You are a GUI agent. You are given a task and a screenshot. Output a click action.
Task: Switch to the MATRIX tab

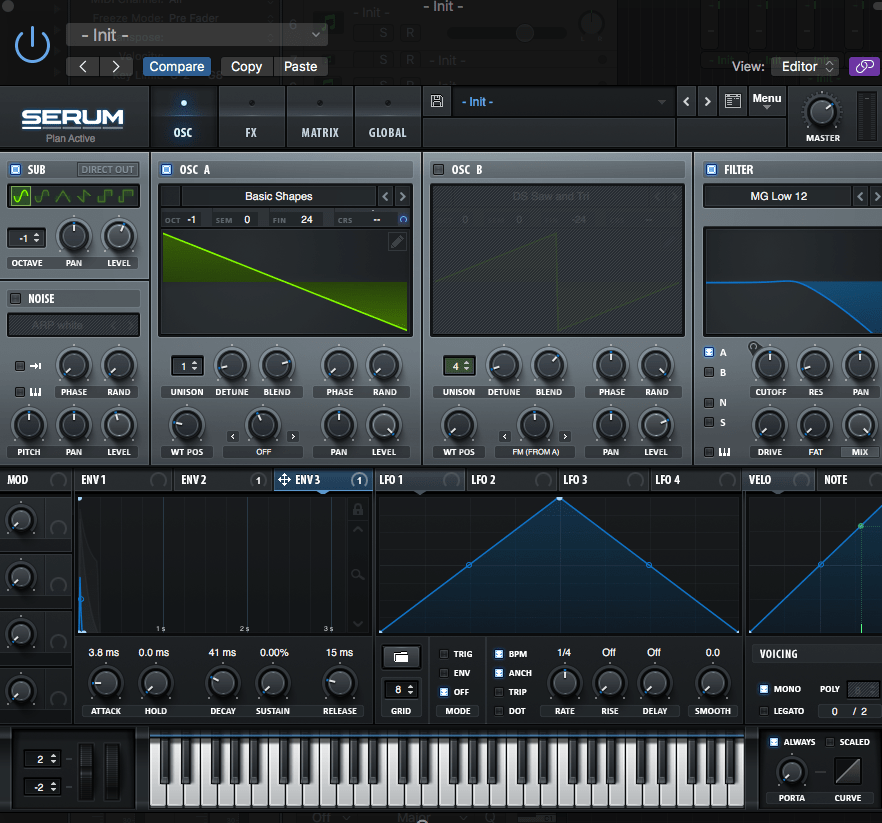[x=320, y=118]
